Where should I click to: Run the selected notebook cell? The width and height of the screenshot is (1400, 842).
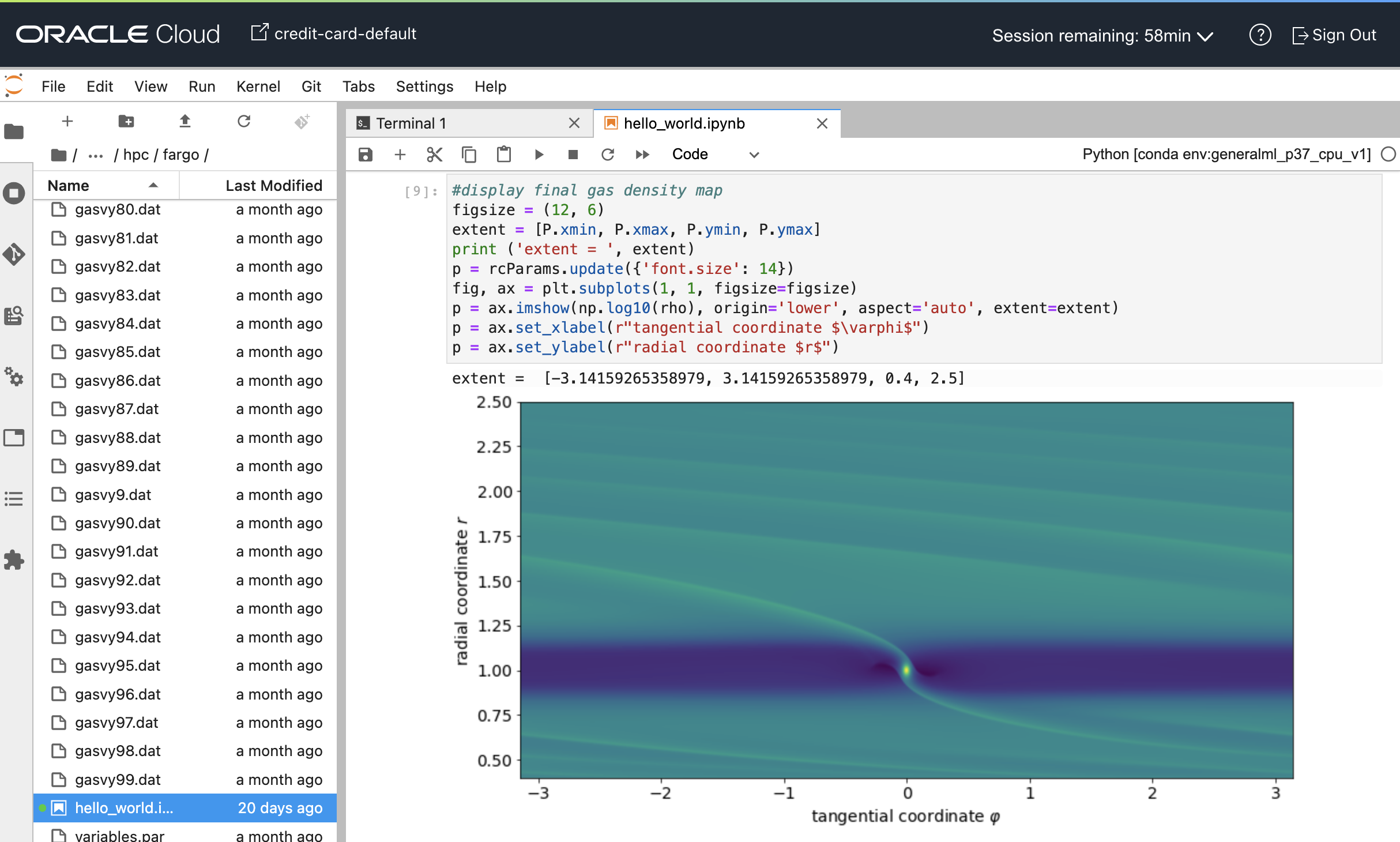coord(539,154)
